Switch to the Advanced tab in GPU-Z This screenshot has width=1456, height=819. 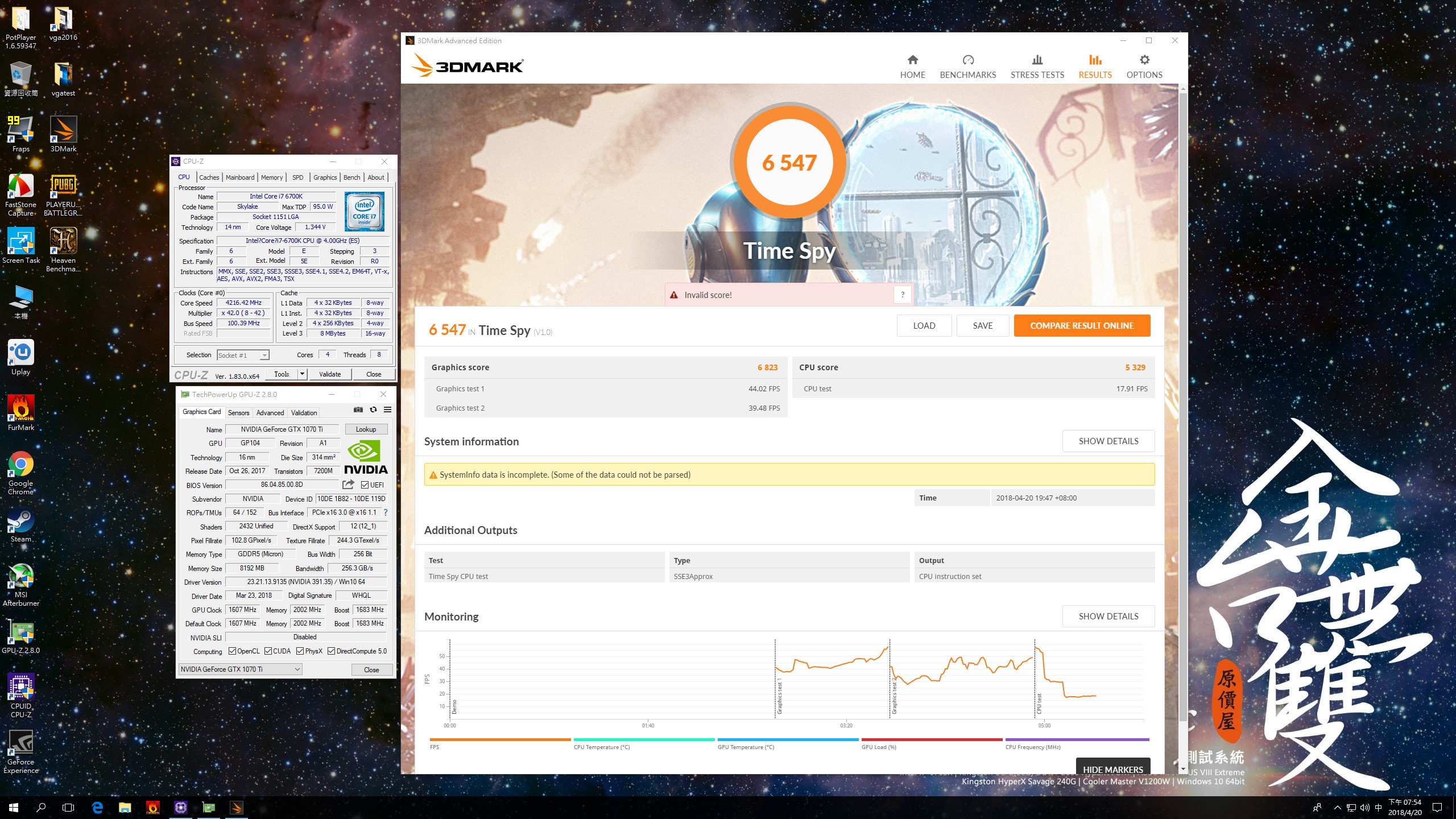click(270, 413)
